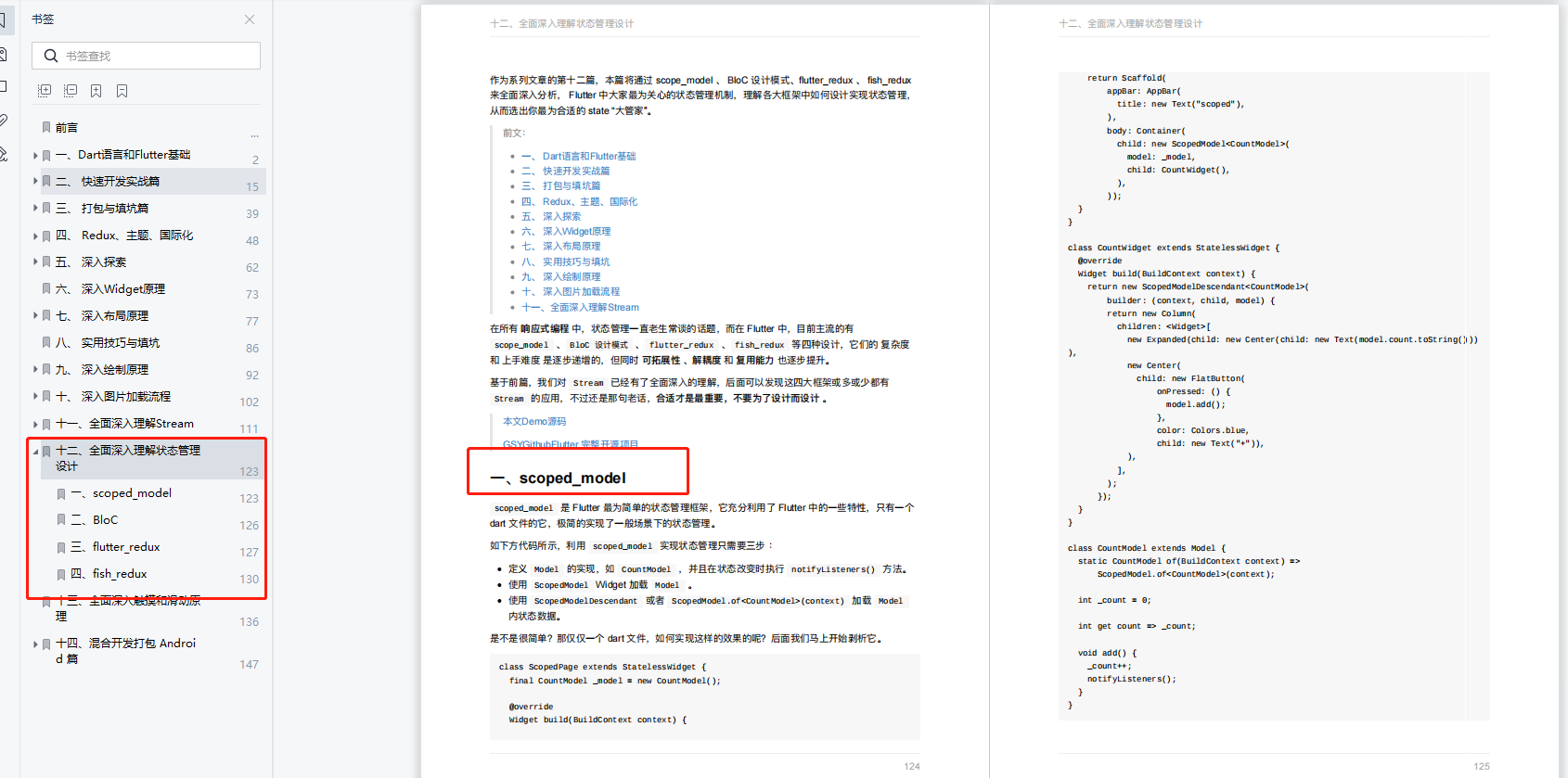The height and width of the screenshot is (778, 1568).
Task: Click the delete bookmark icon
Action: pyautogui.click(x=122, y=91)
